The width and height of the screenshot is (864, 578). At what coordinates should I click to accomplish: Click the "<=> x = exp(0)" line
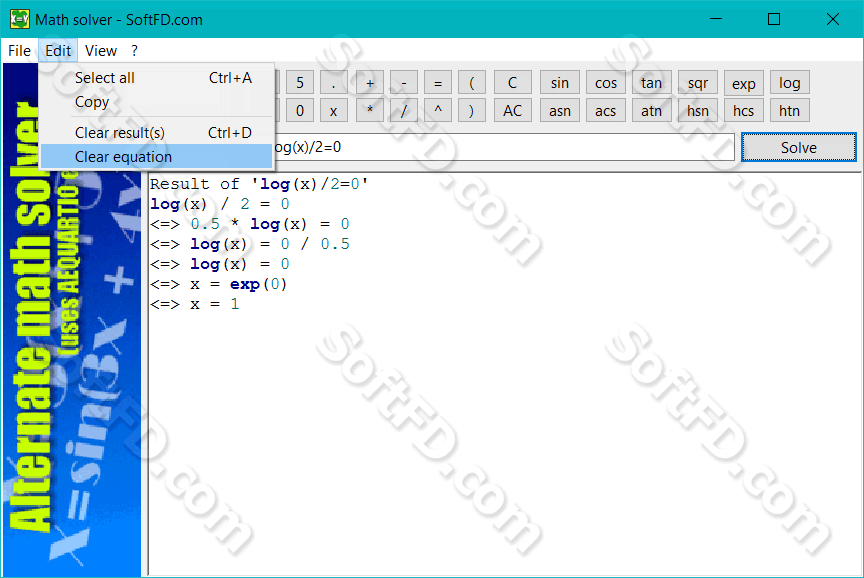point(219,284)
